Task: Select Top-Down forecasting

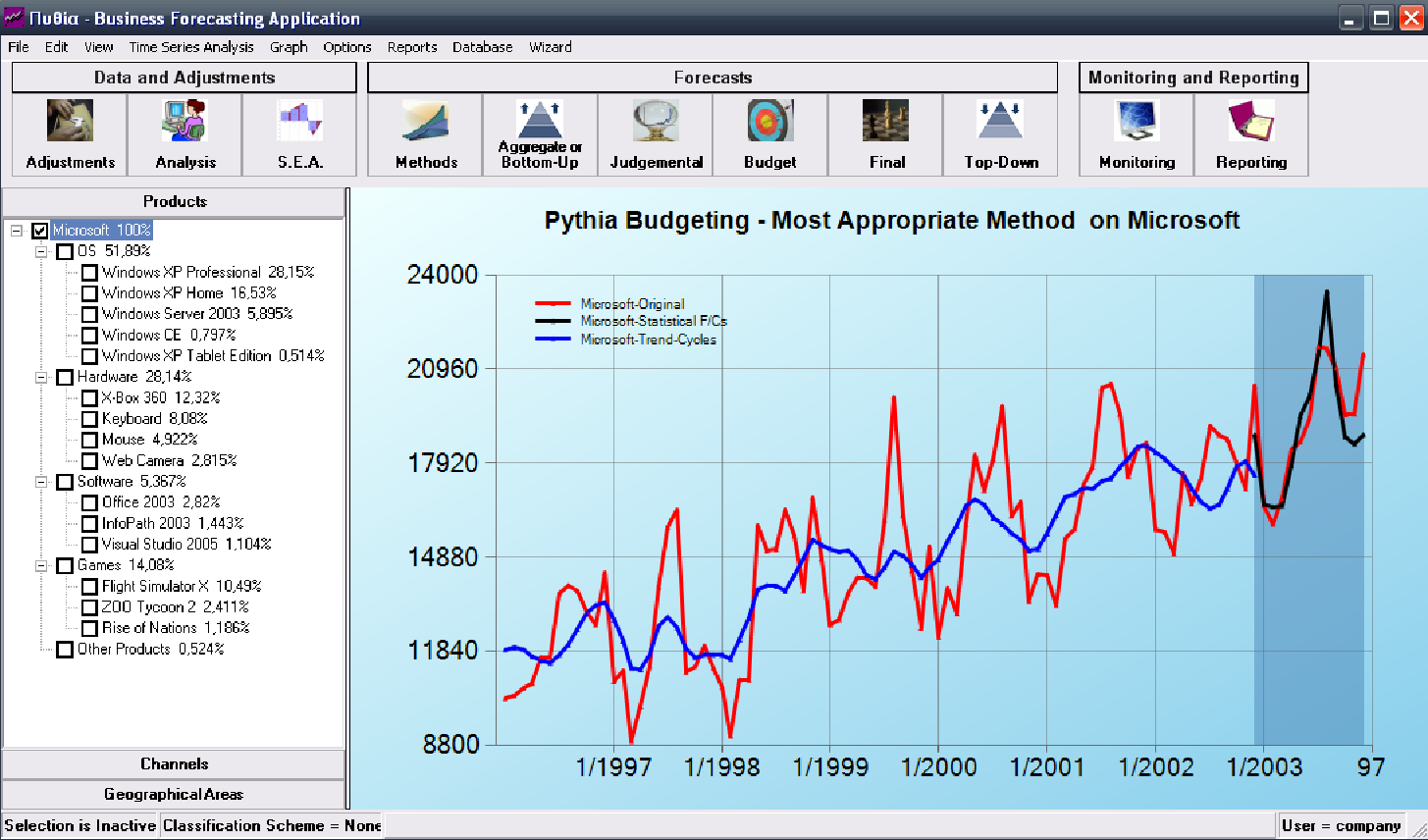Action: (1000, 134)
